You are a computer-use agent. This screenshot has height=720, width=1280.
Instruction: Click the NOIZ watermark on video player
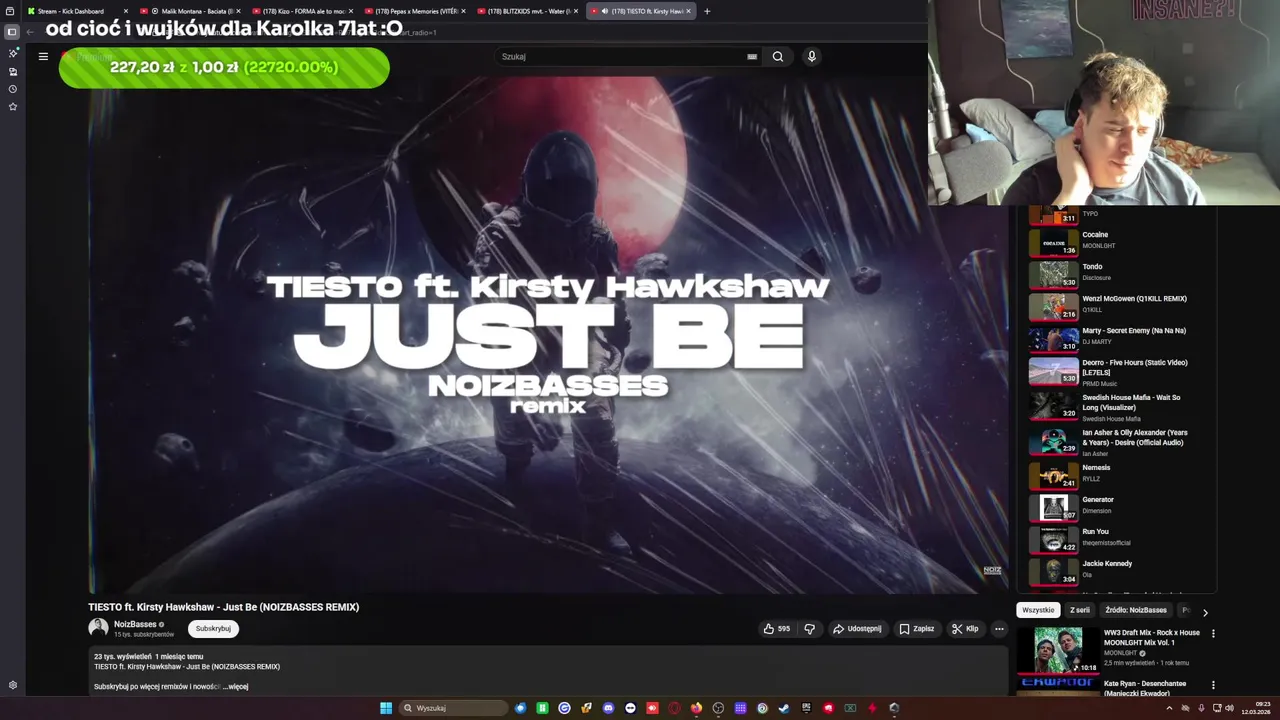(x=992, y=570)
